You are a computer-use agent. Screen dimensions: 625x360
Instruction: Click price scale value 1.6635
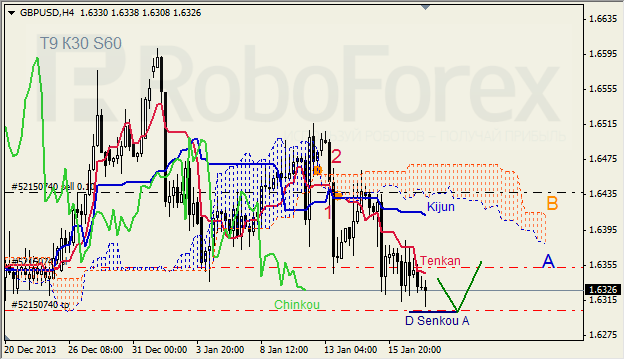pos(603,19)
